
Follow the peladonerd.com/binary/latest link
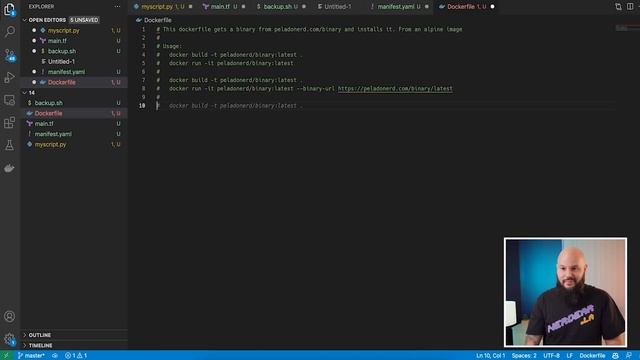pos(395,89)
